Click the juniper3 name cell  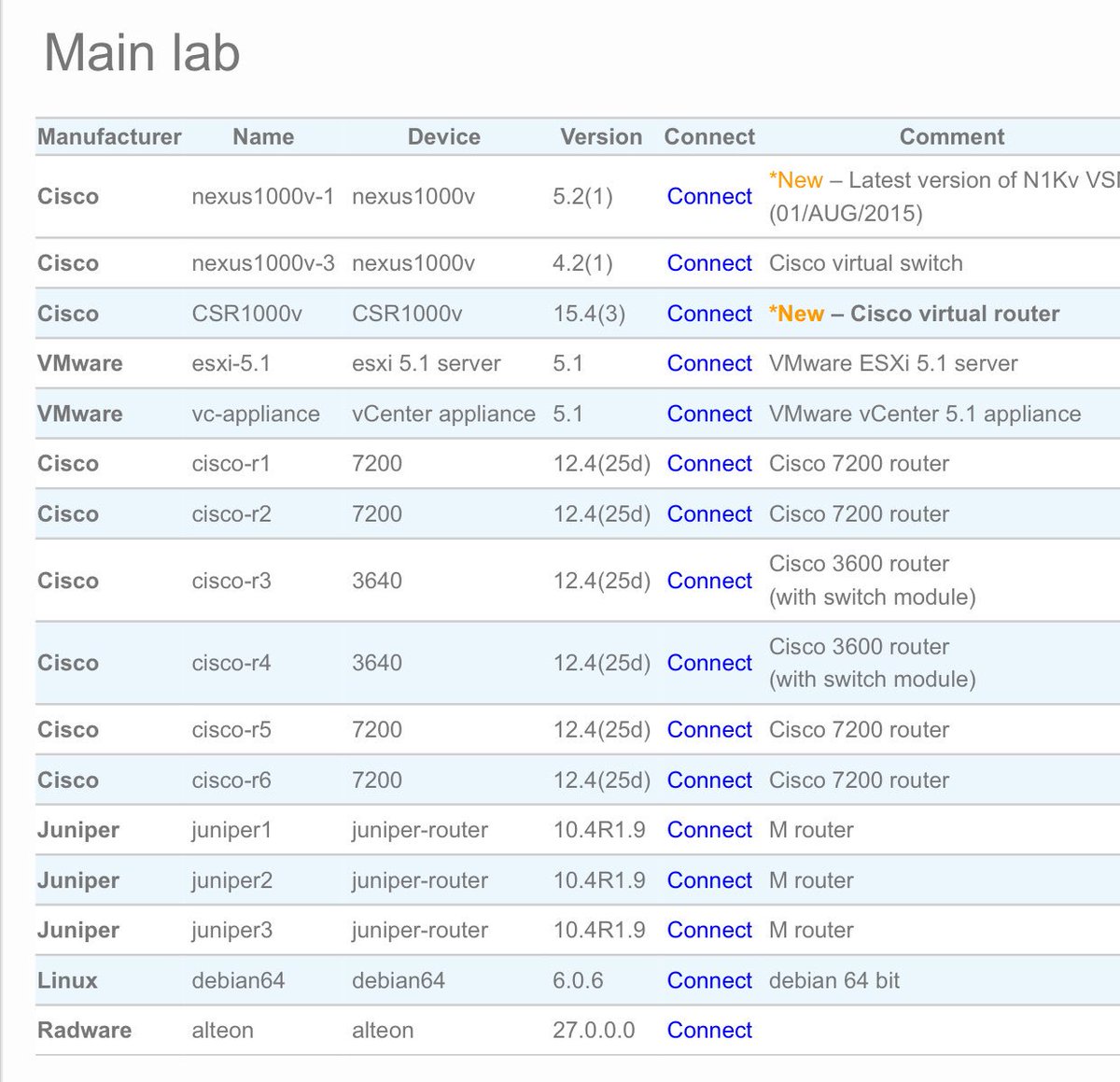[231, 930]
